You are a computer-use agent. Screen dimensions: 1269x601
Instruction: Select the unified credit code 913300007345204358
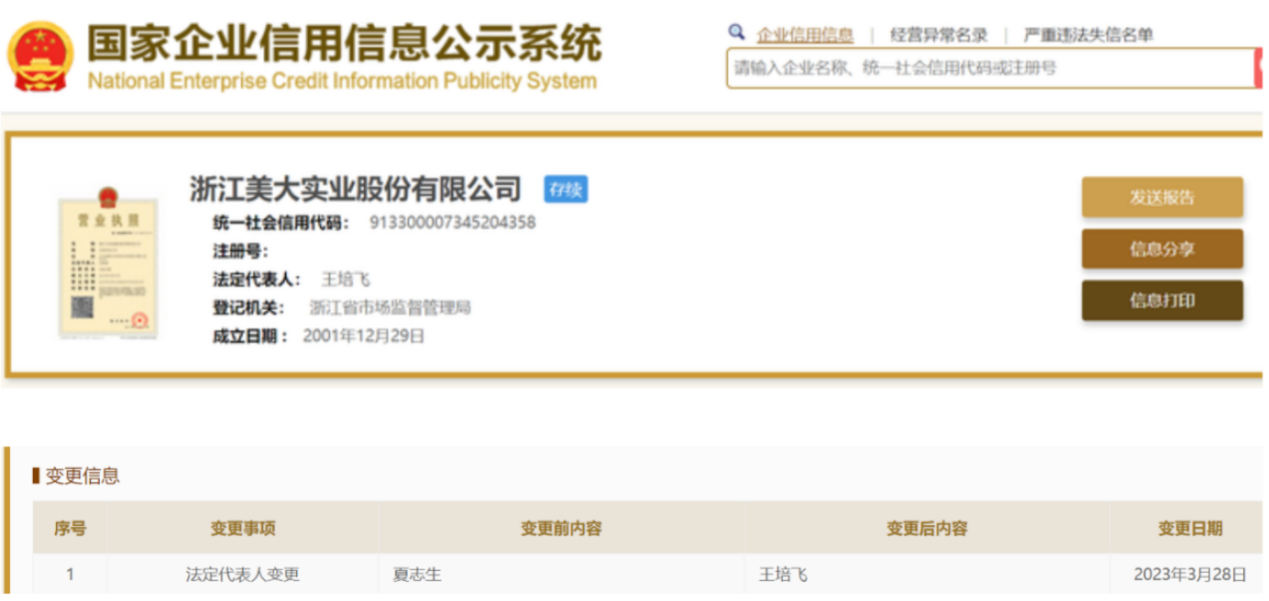point(452,223)
